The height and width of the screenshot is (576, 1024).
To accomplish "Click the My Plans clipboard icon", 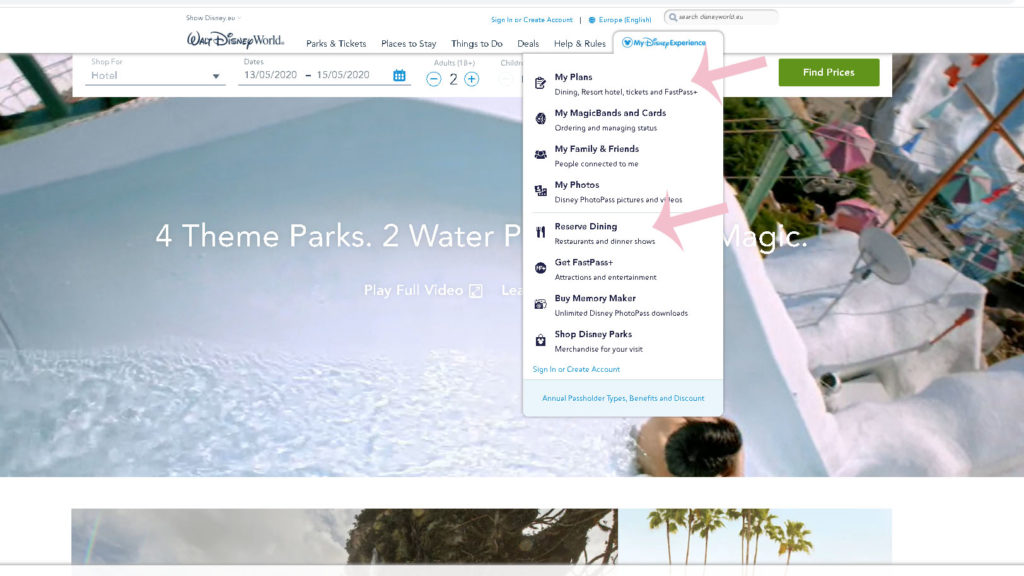I will click(540, 83).
